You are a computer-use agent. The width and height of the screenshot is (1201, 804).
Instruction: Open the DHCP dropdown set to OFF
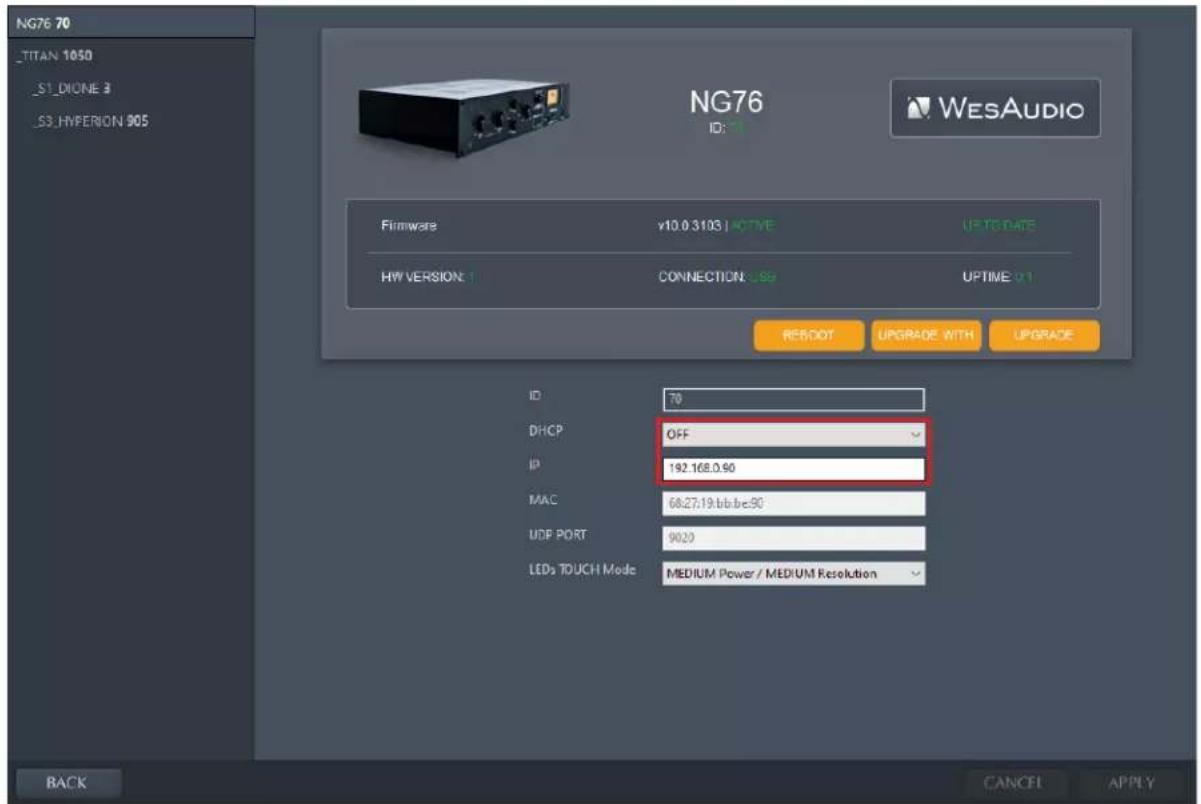[x=793, y=435]
